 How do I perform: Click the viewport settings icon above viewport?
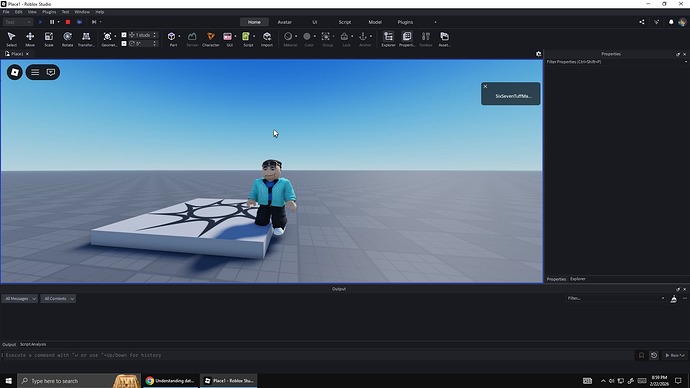539,54
